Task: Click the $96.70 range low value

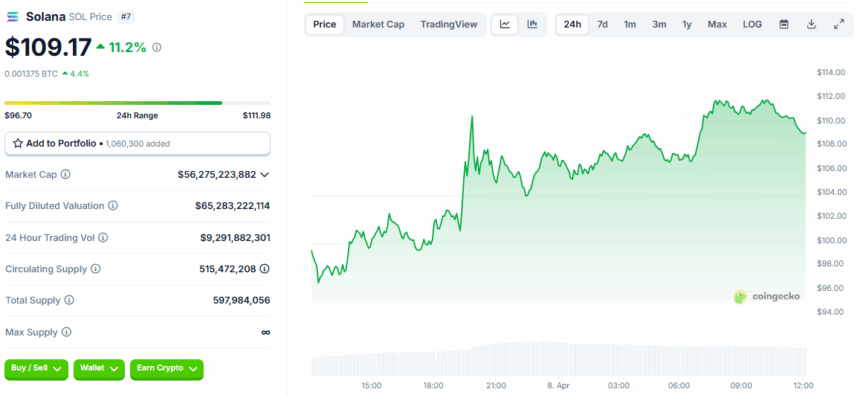Action: (x=18, y=116)
